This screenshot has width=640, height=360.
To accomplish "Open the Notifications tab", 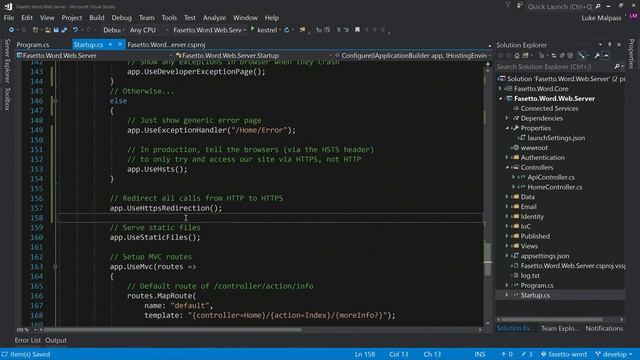I will pos(604,328).
